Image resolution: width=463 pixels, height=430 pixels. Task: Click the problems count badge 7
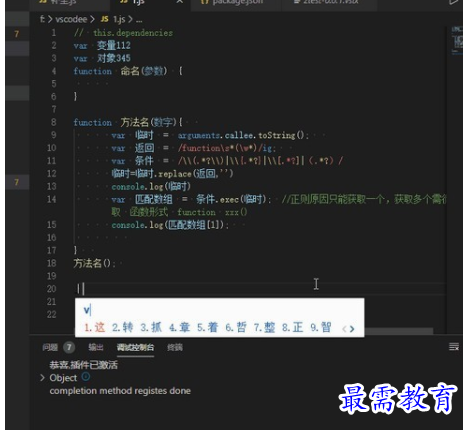coord(69,348)
